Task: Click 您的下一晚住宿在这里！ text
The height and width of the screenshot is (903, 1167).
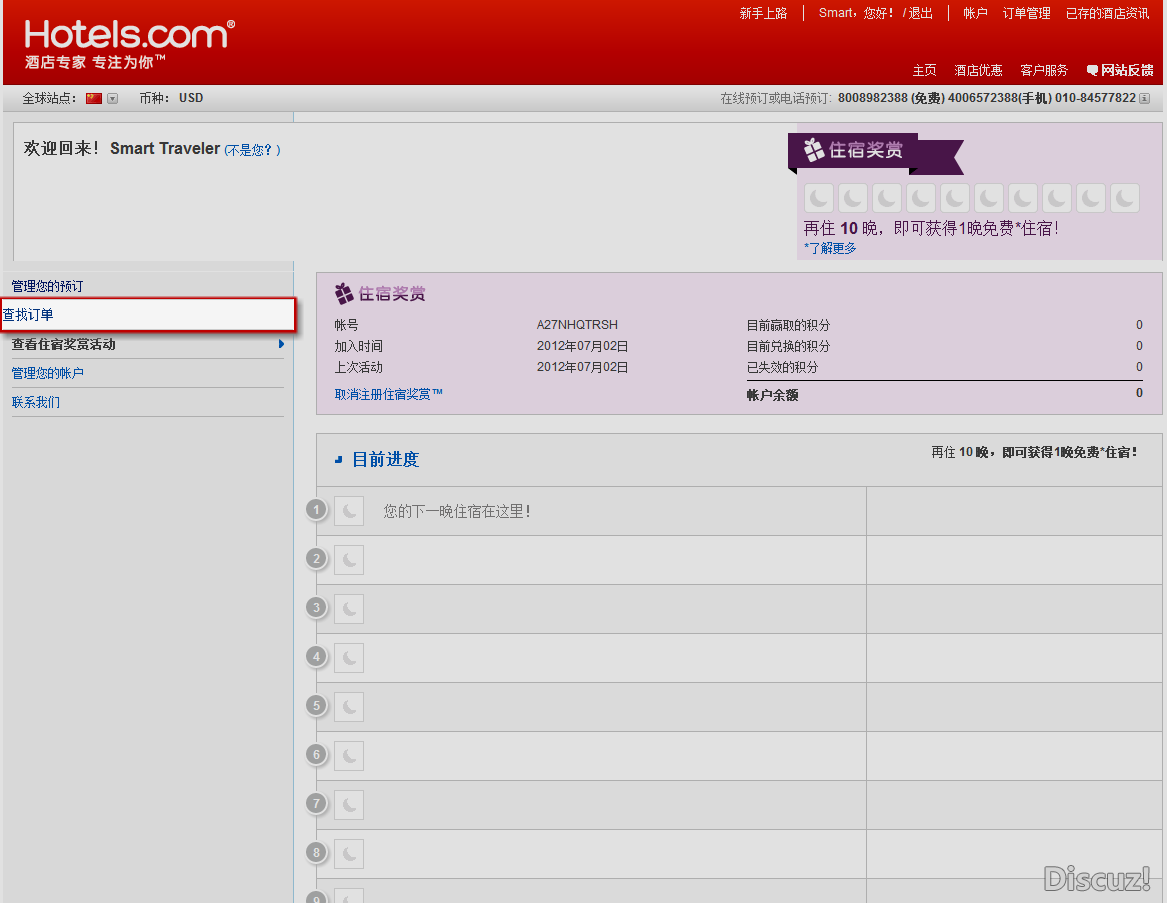Action: (x=457, y=511)
